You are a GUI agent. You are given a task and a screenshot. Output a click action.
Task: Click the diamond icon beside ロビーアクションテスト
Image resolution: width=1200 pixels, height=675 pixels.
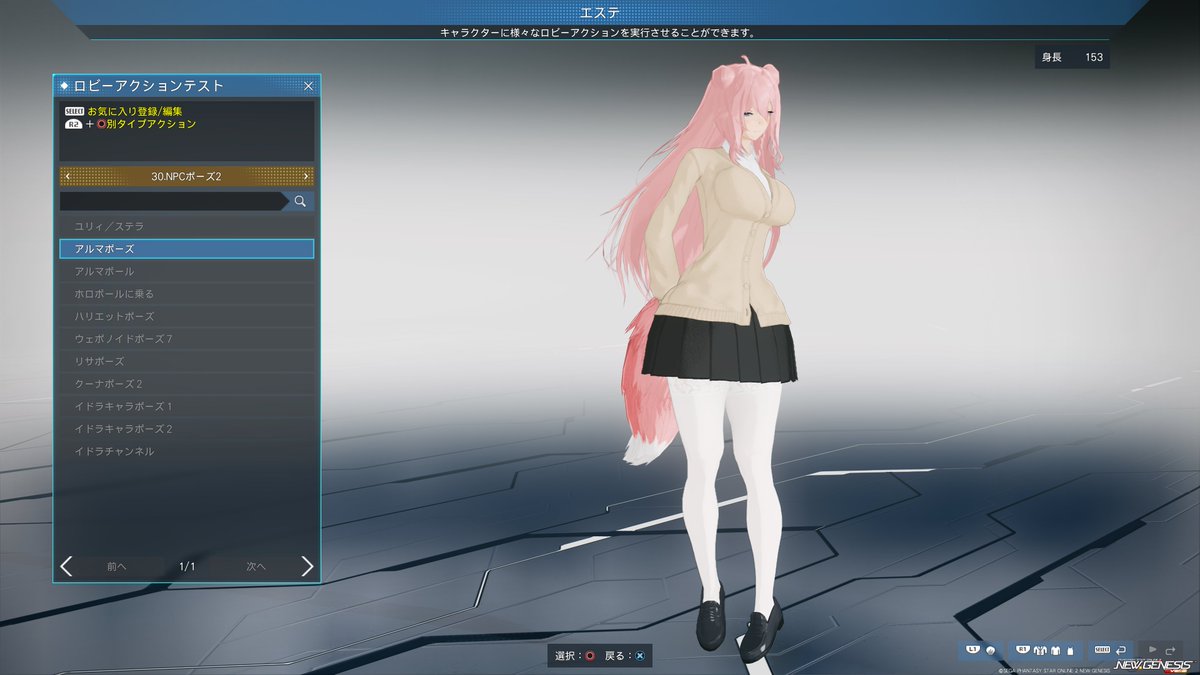(65, 86)
